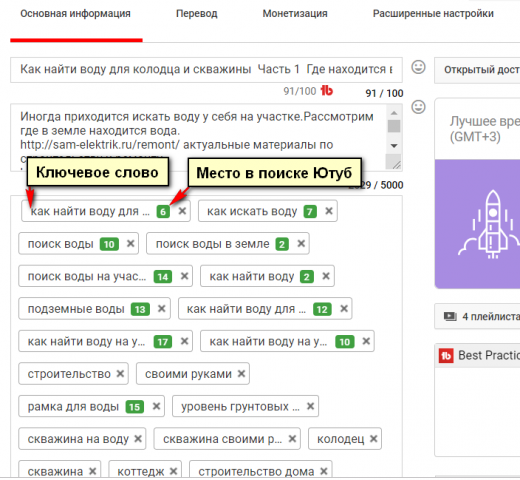Click description scrollbar up arrow
Image resolution: width=520 pixels, height=480 pixels.
[394, 113]
